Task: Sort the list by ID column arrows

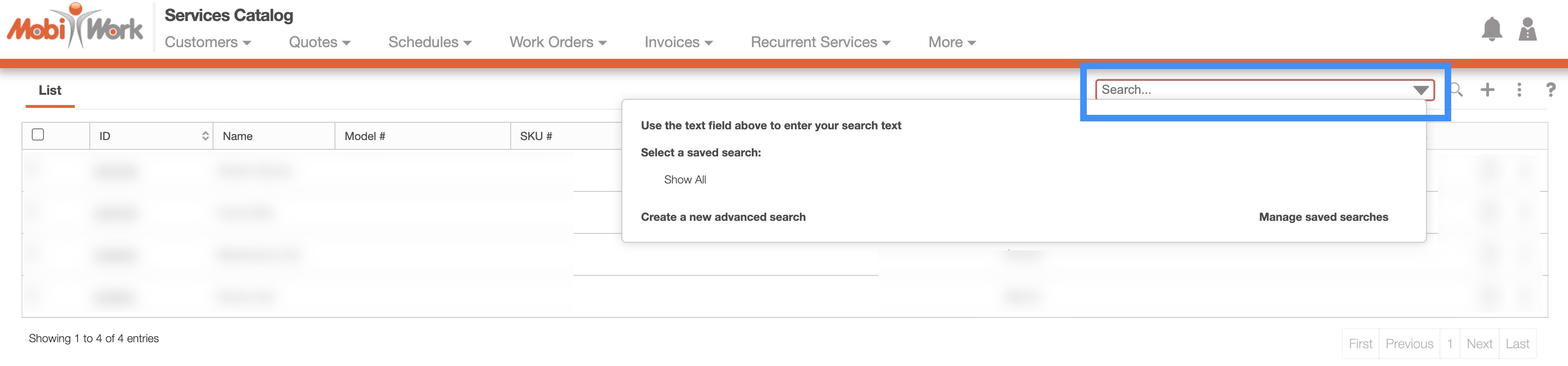Action: pos(205,136)
